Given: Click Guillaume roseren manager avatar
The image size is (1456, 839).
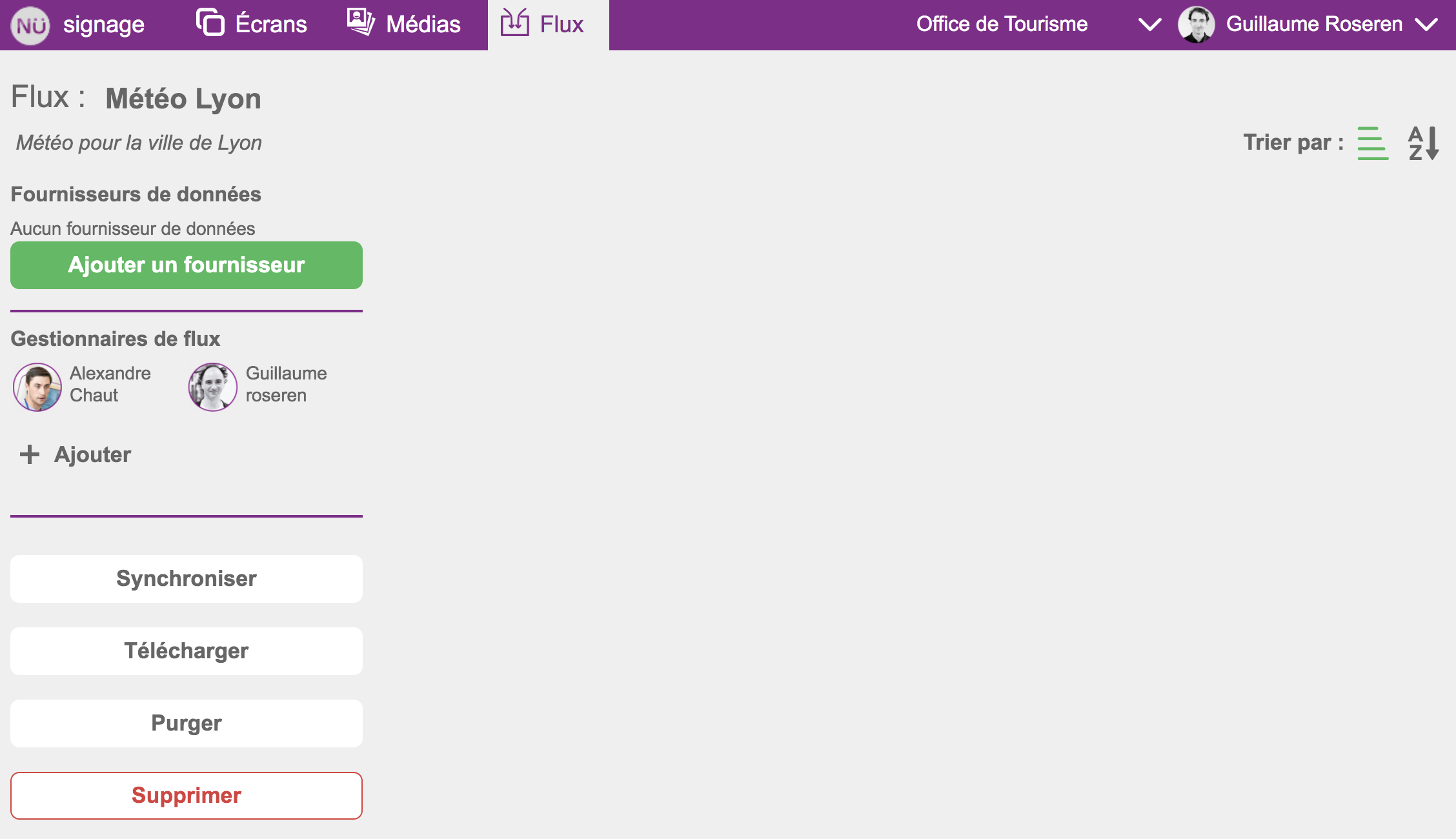Looking at the screenshot, I should pyautogui.click(x=212, y=387).
